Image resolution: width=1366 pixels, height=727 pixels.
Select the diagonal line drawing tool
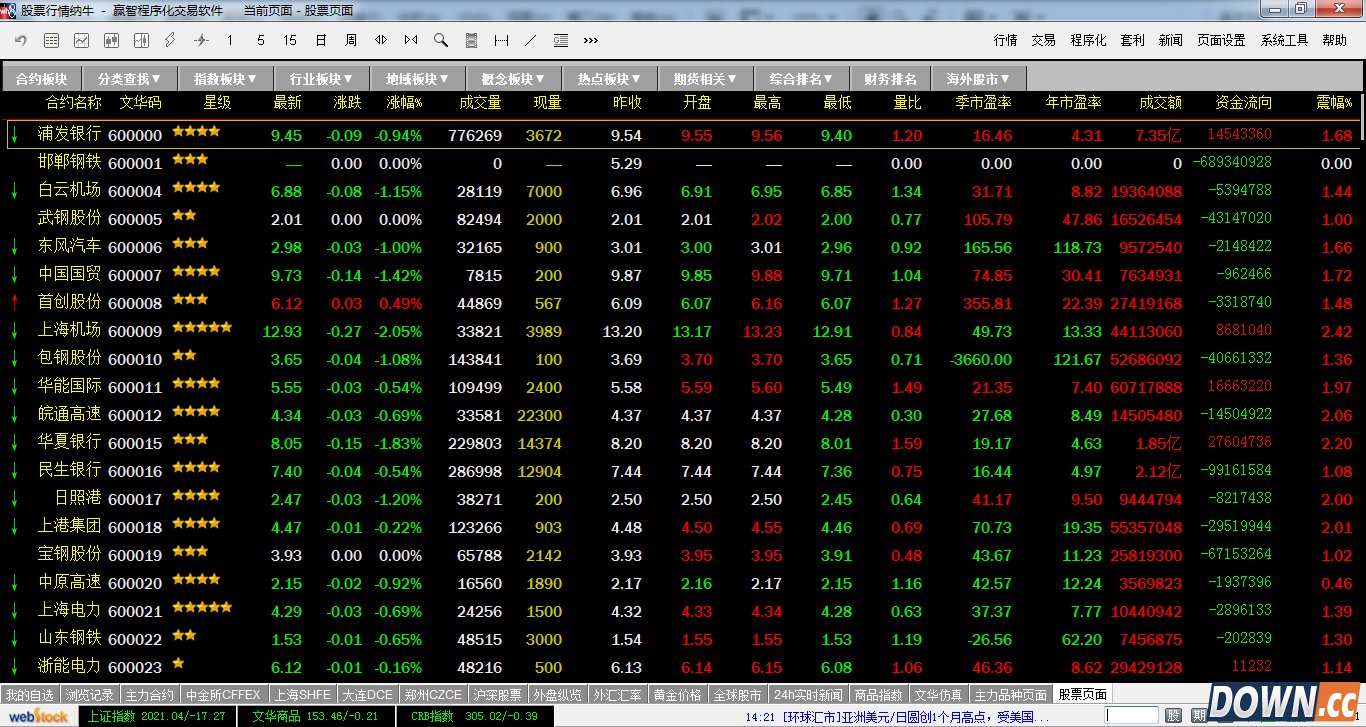coord(531,40)
